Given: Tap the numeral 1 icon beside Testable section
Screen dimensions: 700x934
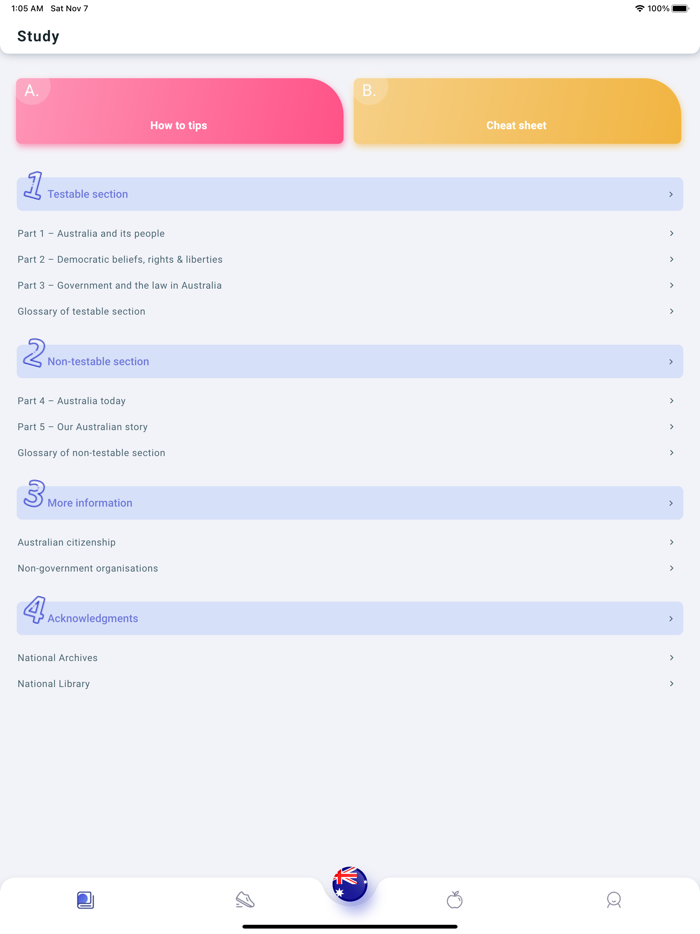Looking at the screenshot, I should tap(33, 188).
